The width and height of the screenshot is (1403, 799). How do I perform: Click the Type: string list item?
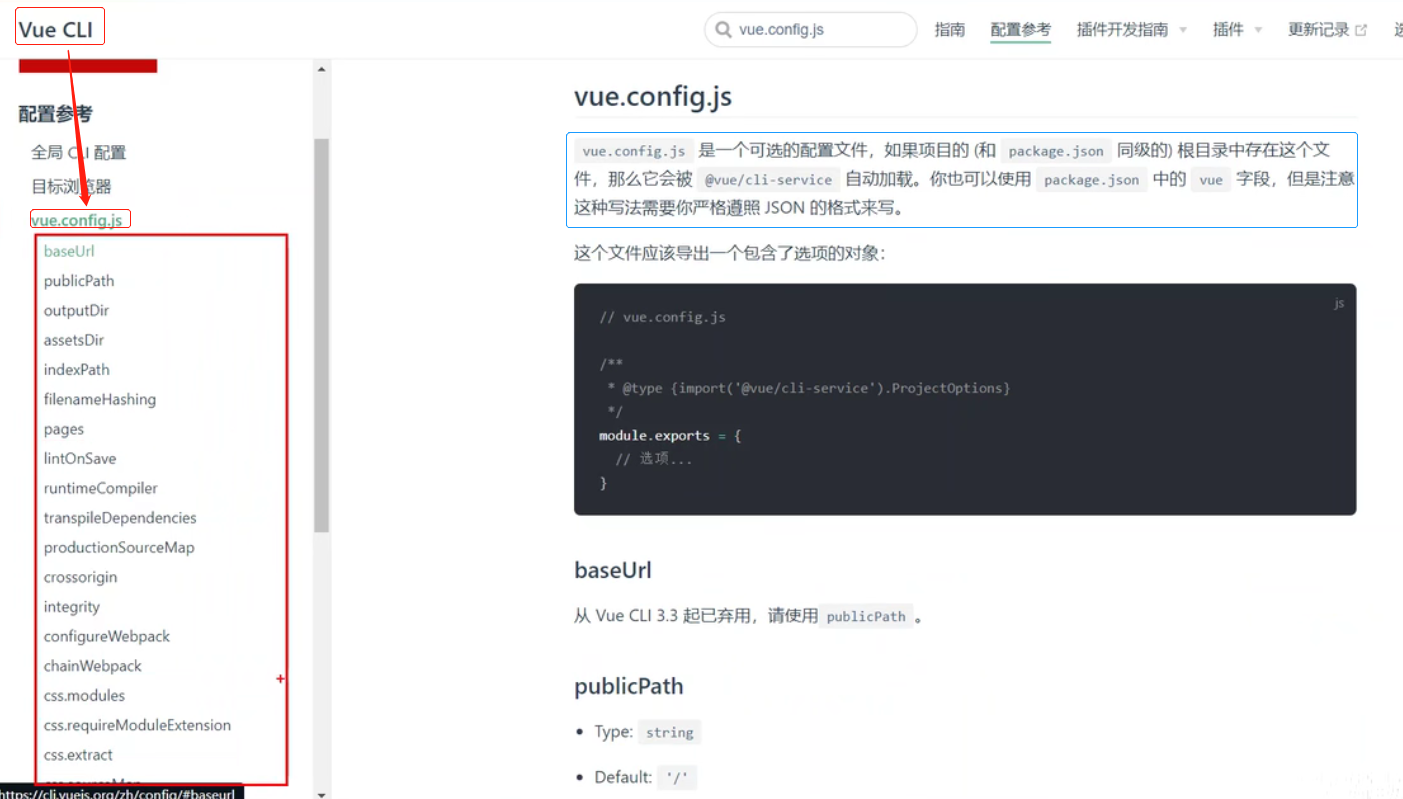click(648, 732)
